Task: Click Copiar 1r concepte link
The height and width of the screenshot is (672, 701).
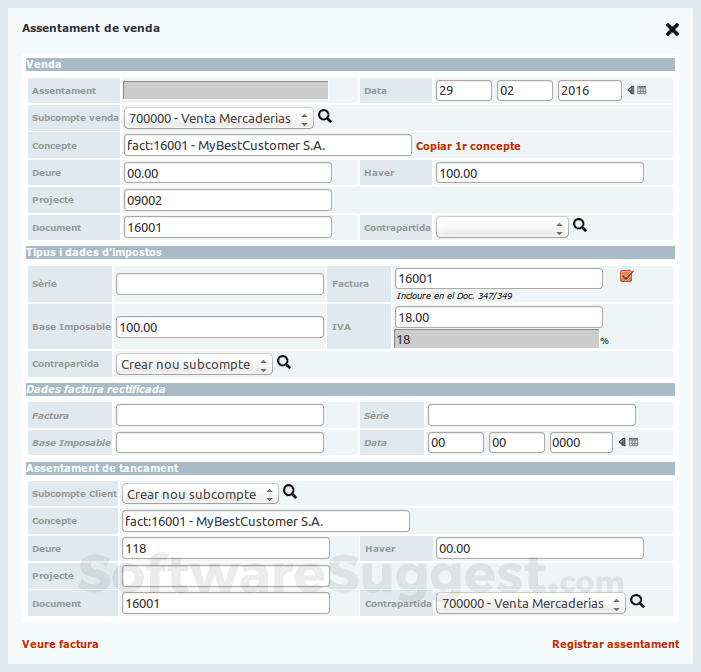Action: (468, 146)
